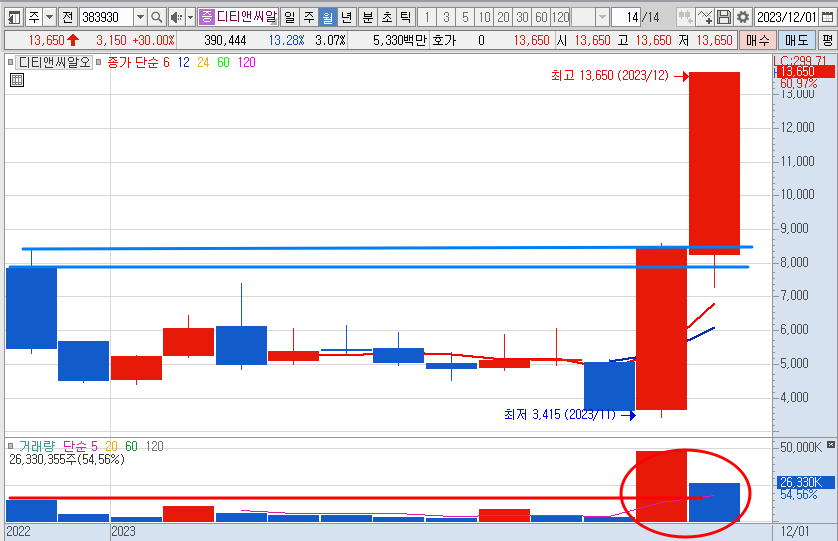Click the 종가 단순 indicator label

coord(133,63)
